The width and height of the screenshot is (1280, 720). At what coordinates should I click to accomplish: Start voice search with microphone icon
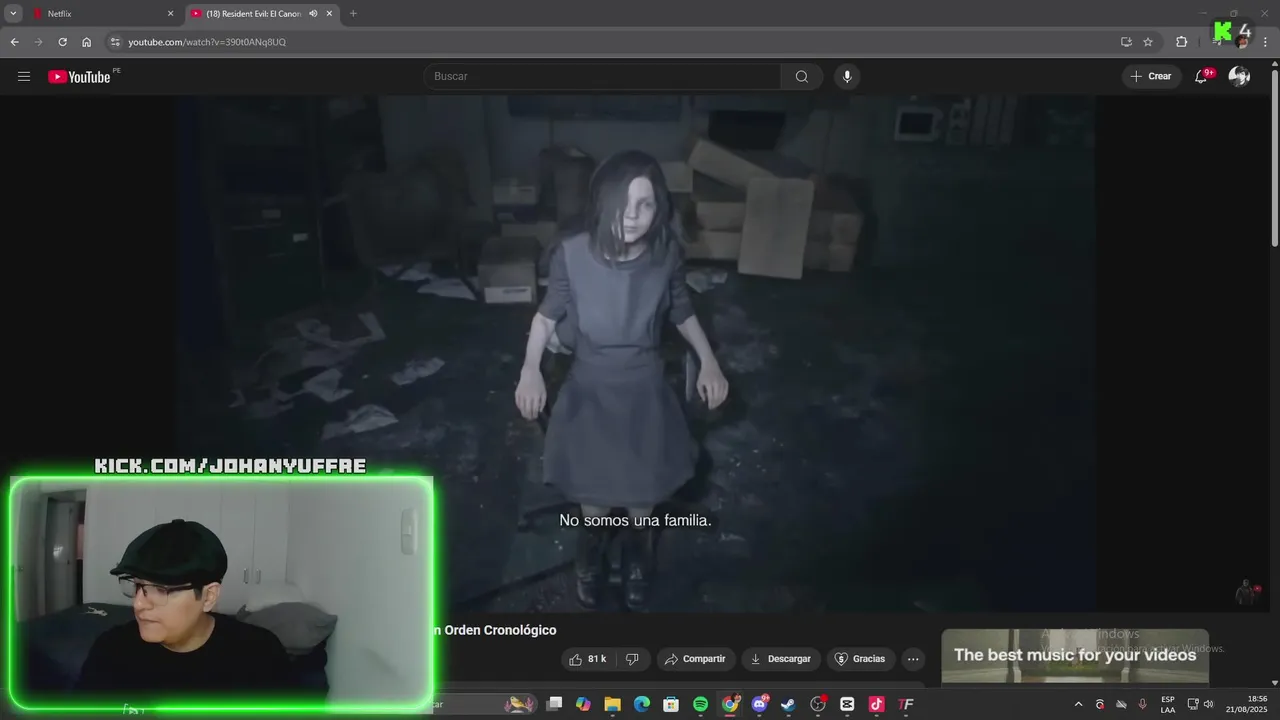(847, 77)
